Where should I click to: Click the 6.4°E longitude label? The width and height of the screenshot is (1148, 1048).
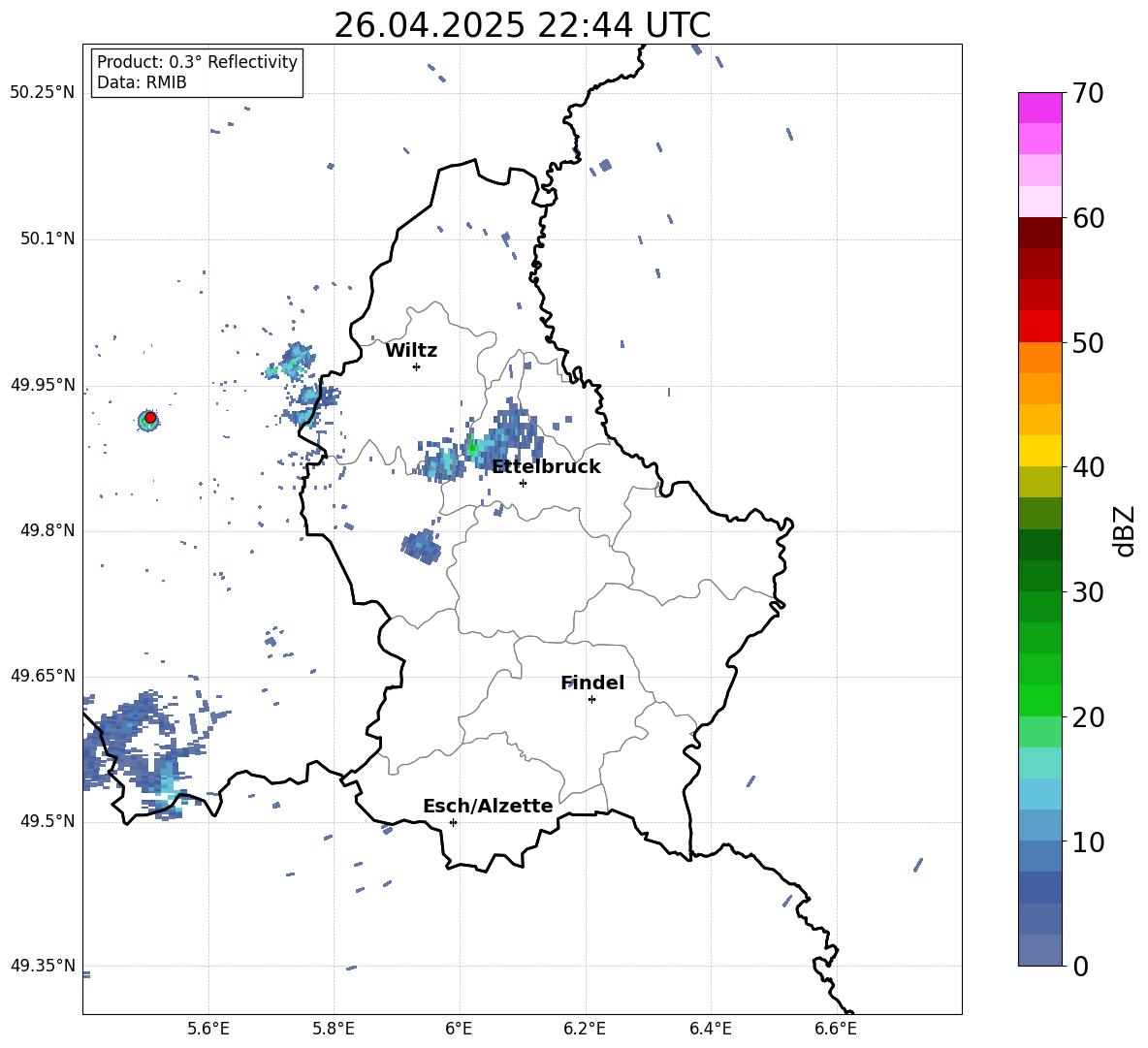tap(710, 1030)
